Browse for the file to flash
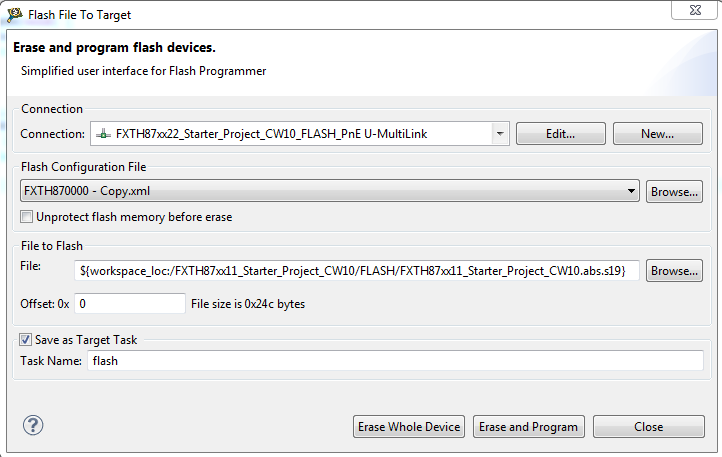The image size is (722, 457). click(x=674, y=271)
